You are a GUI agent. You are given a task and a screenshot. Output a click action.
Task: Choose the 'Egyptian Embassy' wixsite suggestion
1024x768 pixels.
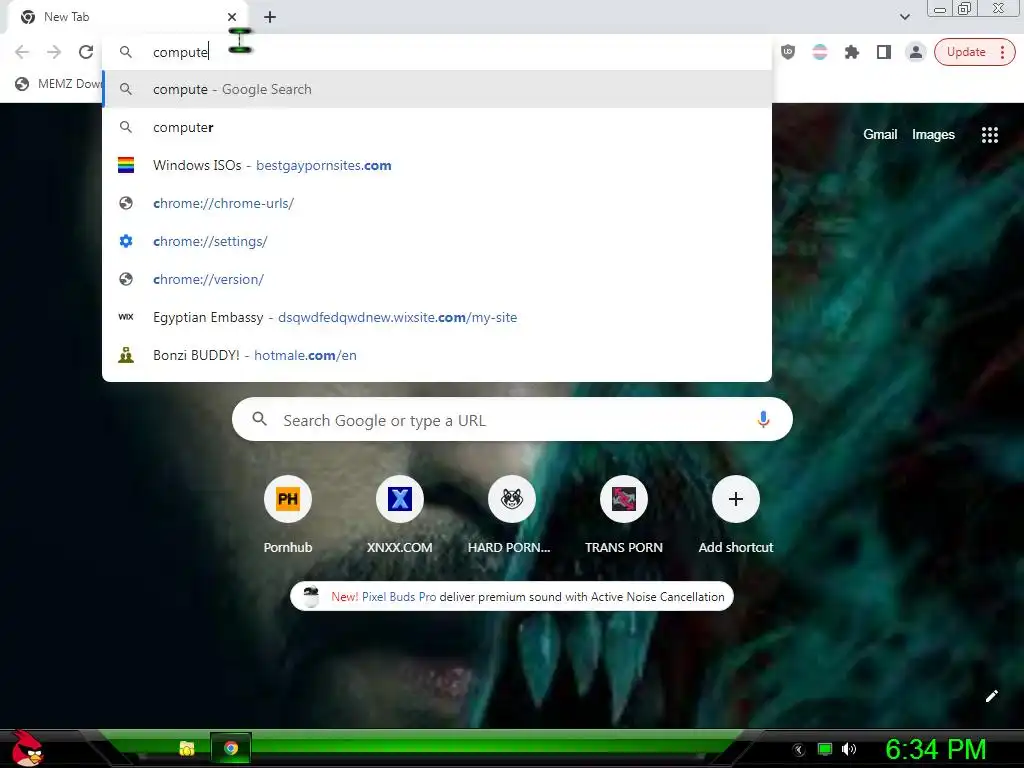(x=437, y=317)
